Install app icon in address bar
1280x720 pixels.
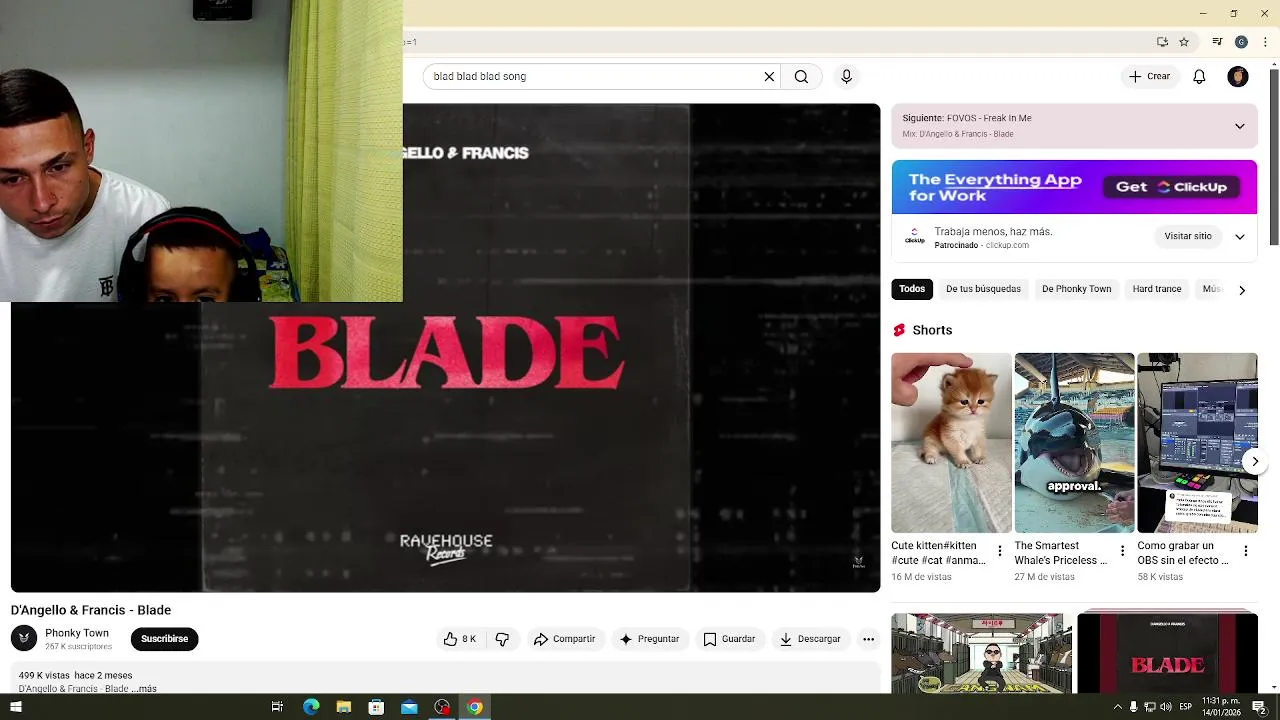point(1162,42)
